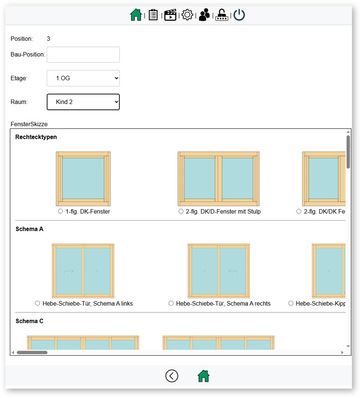Choose Hebe-Schiebe-Tür, Schema A rechts
This screenshot has height=398, width=361.
[171, 303]
